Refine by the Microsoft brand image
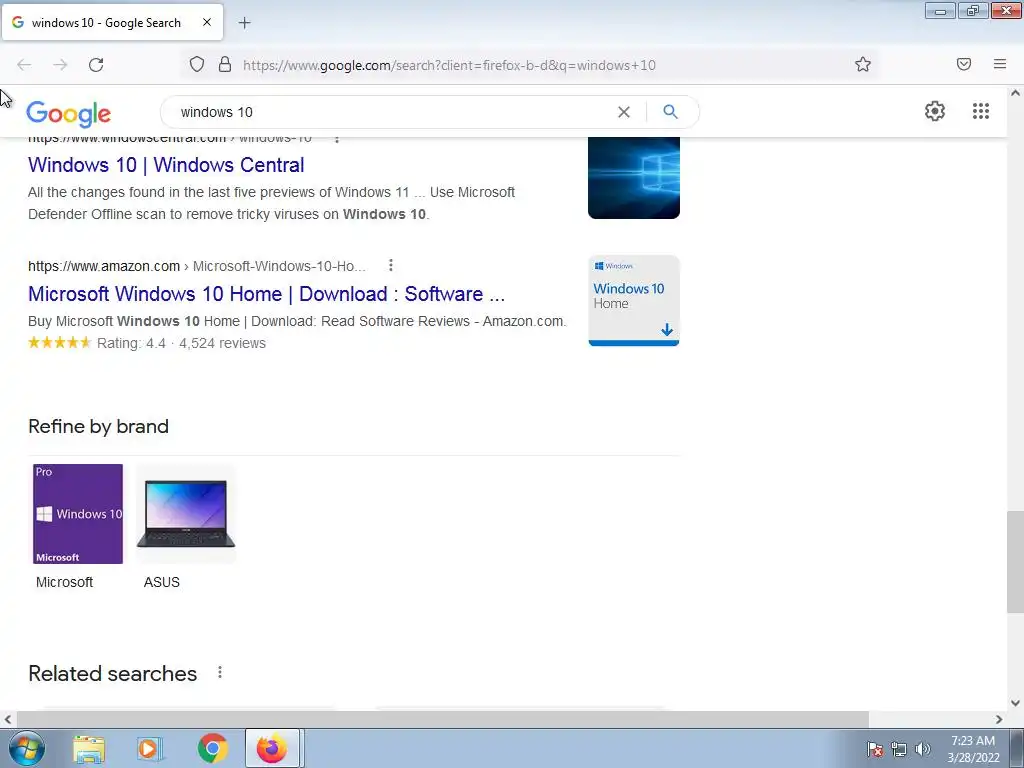This screenshot has height=768, width=1024. 78,514
